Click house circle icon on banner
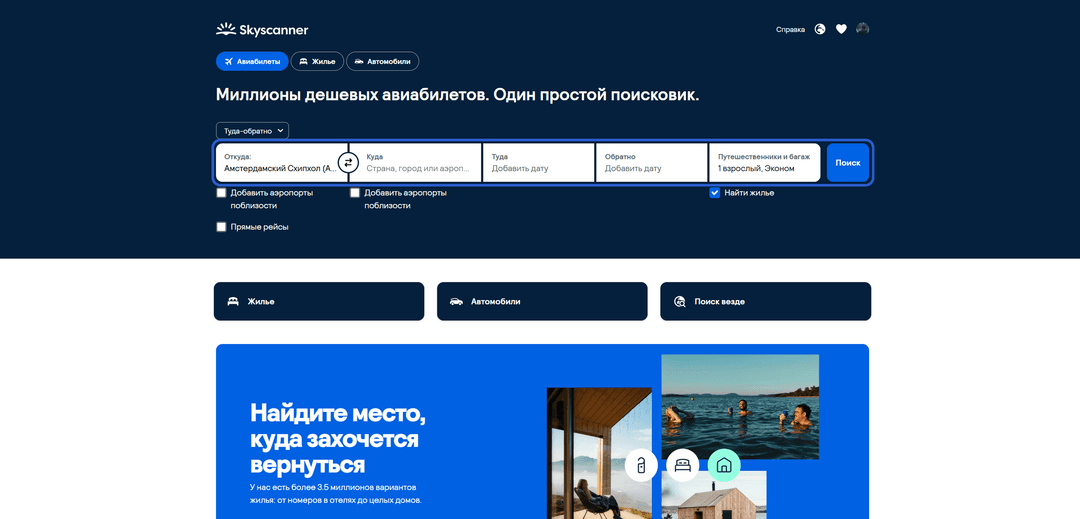Viewport: 1080px width, 519px height. (x=724, y=465)
